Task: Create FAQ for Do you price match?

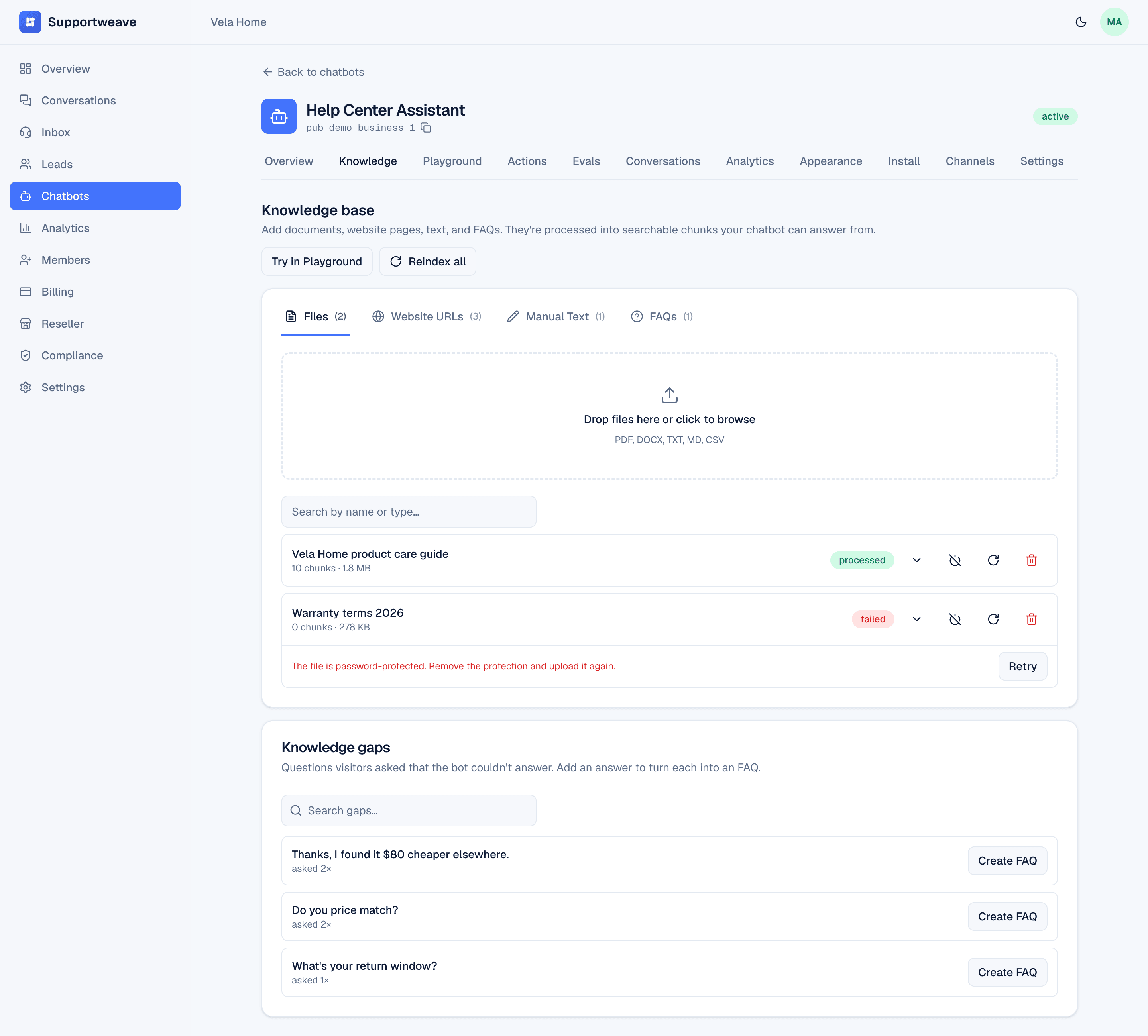Action: click(1007, 916)
